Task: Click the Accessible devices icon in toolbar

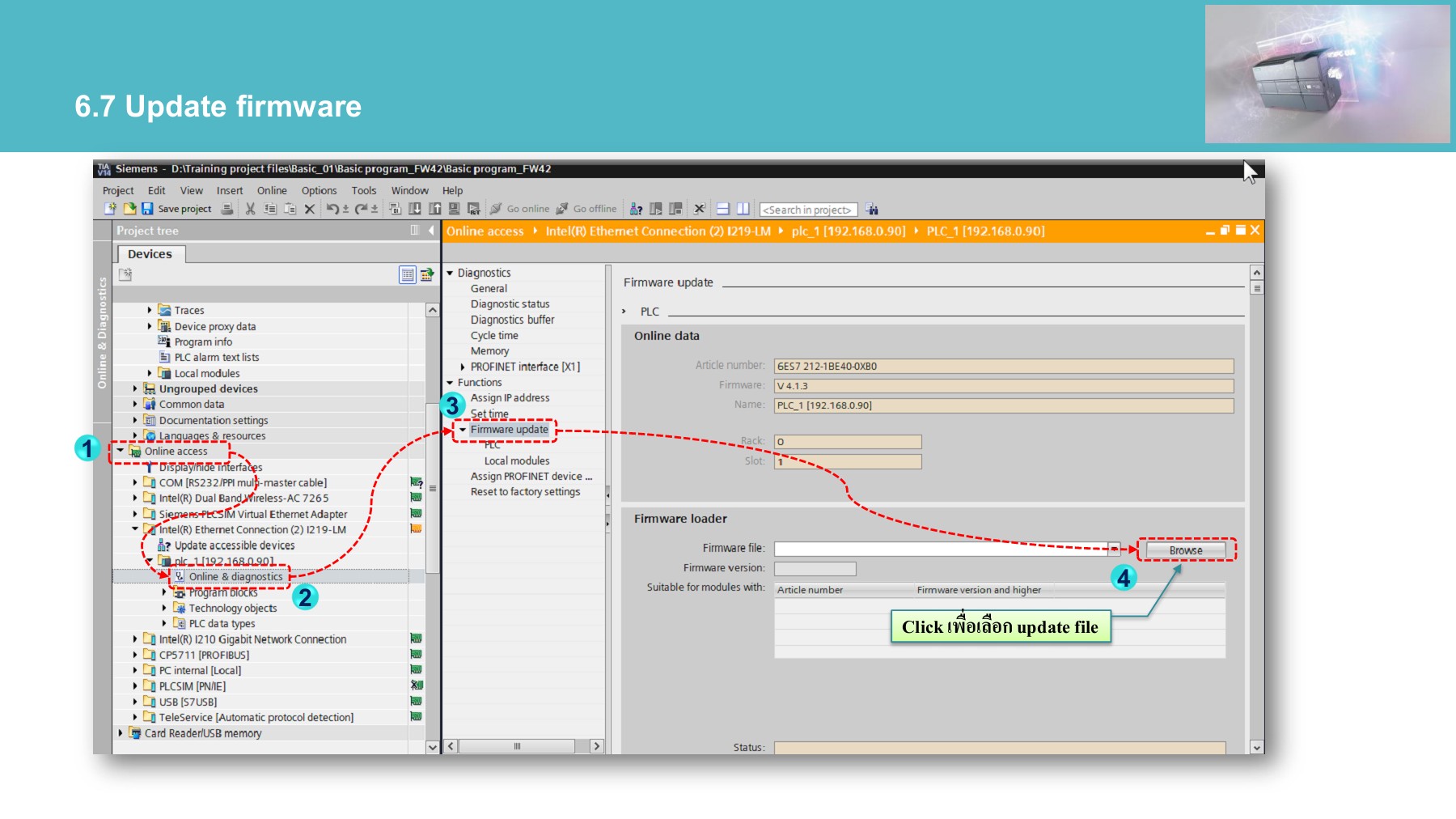Action: pyautogui.click(x=637, y=209)
